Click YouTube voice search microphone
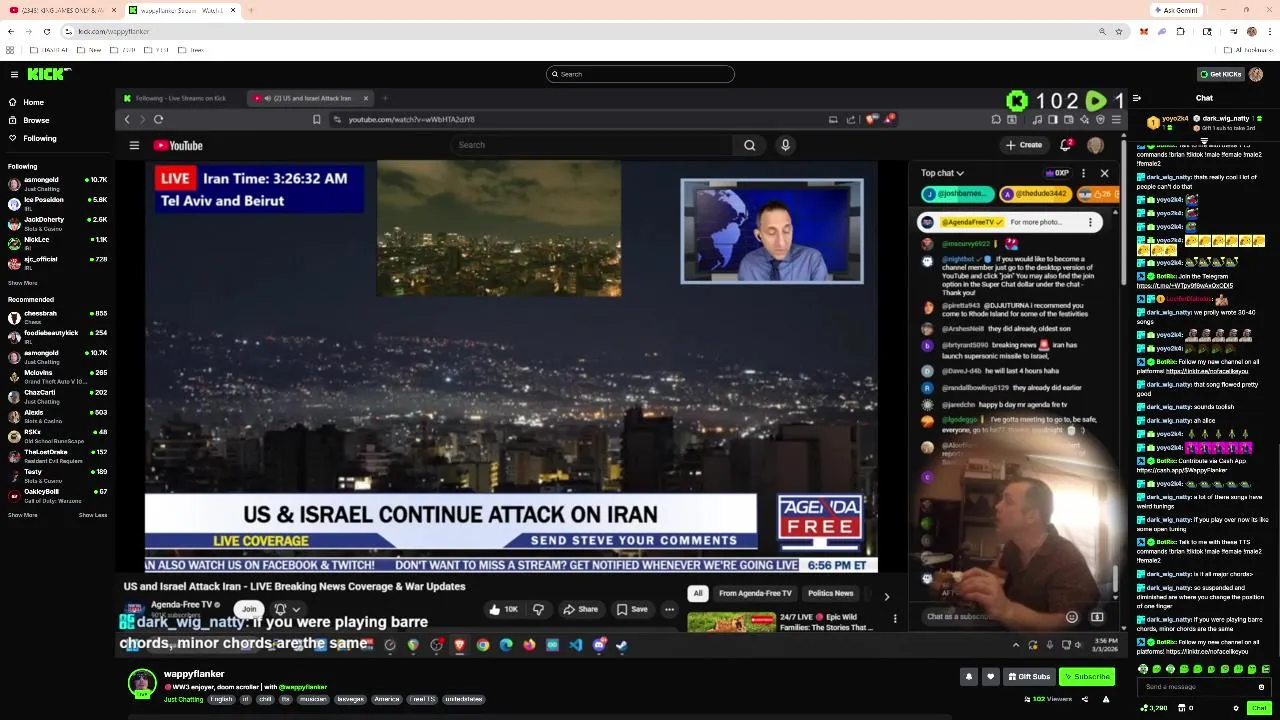1280x720 pixels. [785, 146]
